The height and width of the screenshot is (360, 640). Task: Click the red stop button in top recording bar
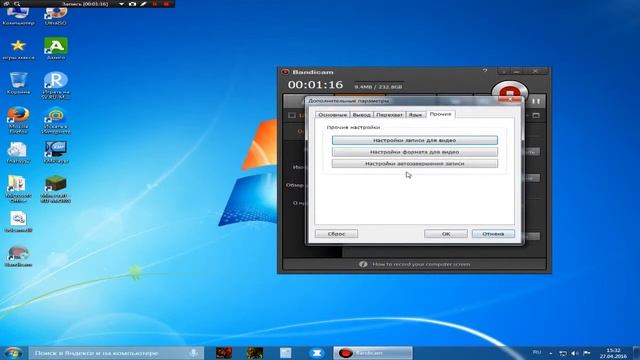tap(166, 4)
